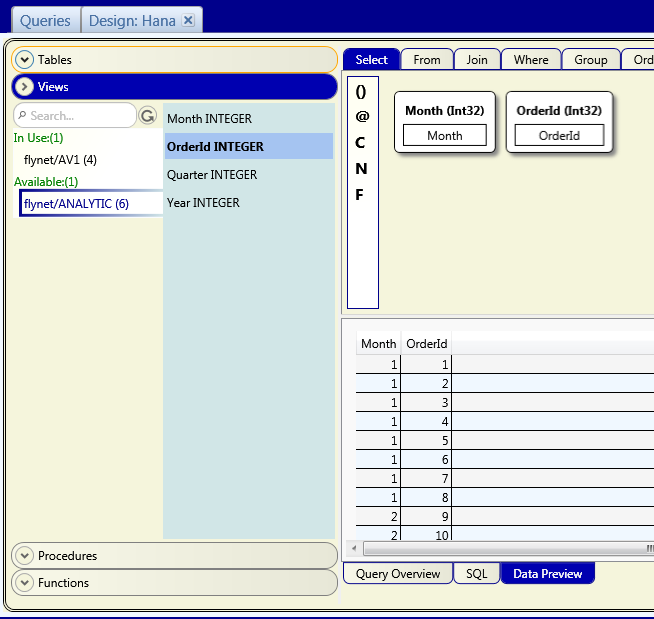
Task: Select the flynet/ANALYTIC (6) view
Action: pyautogui.click(x=91, y=204)
